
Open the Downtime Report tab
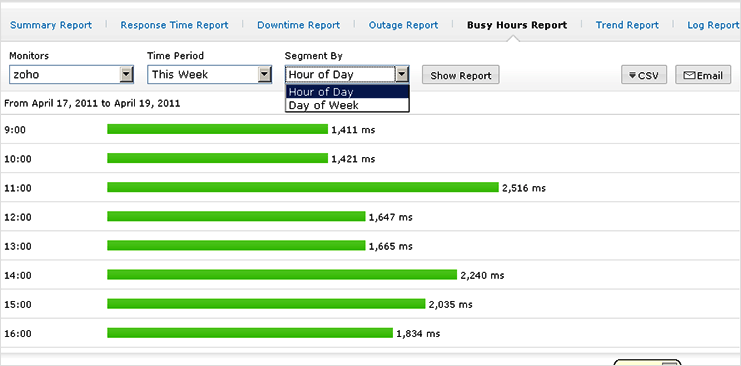[x=298, y=25]
